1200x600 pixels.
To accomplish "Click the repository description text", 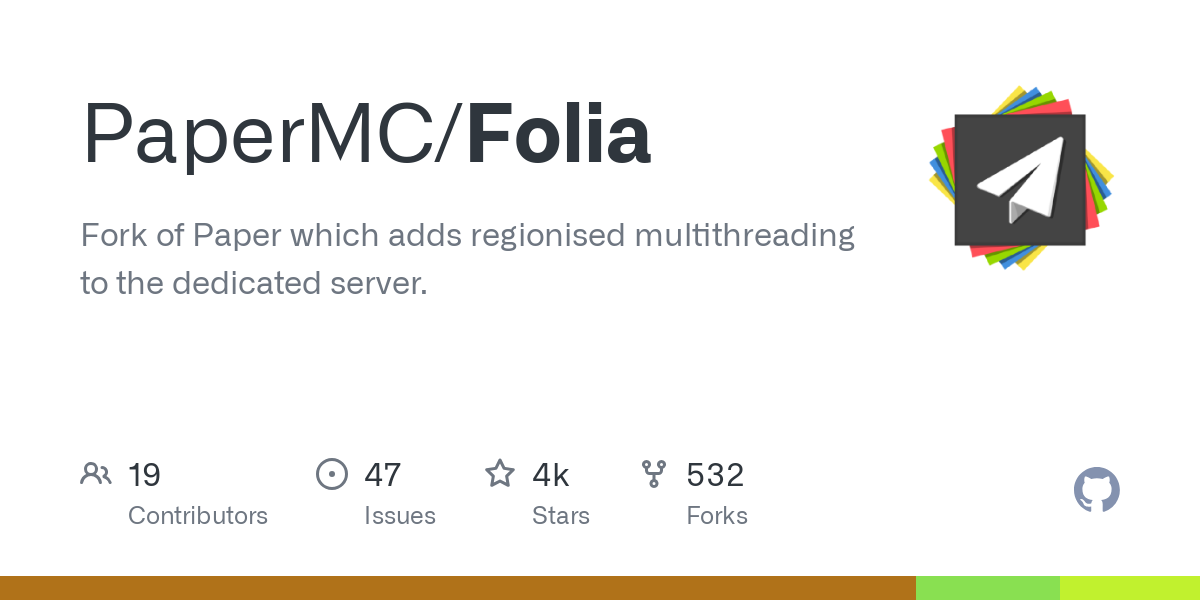I will (x=467, y=259).
